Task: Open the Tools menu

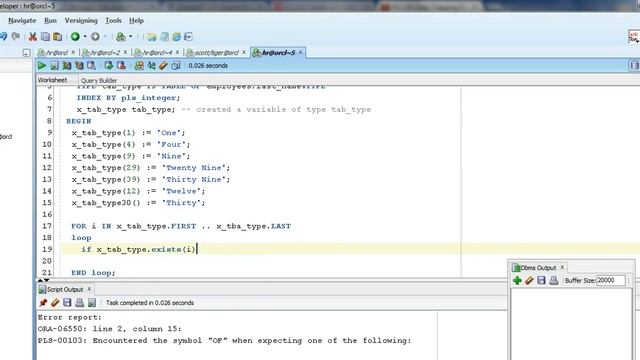Action: (x=113, y=20)
